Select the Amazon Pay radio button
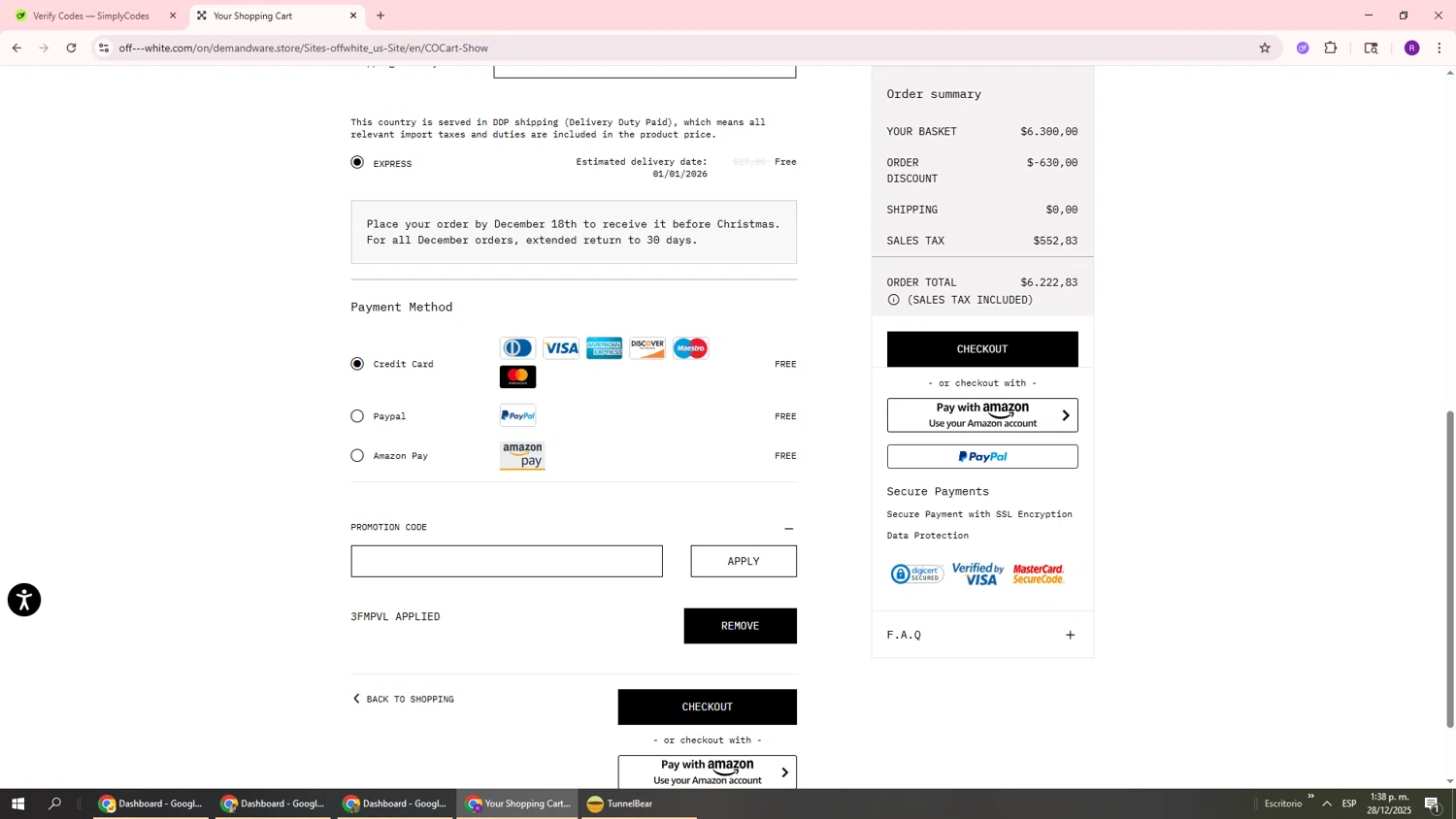Image resolution: width=1456 pixels, height=819 pixels. pos(357,455)
